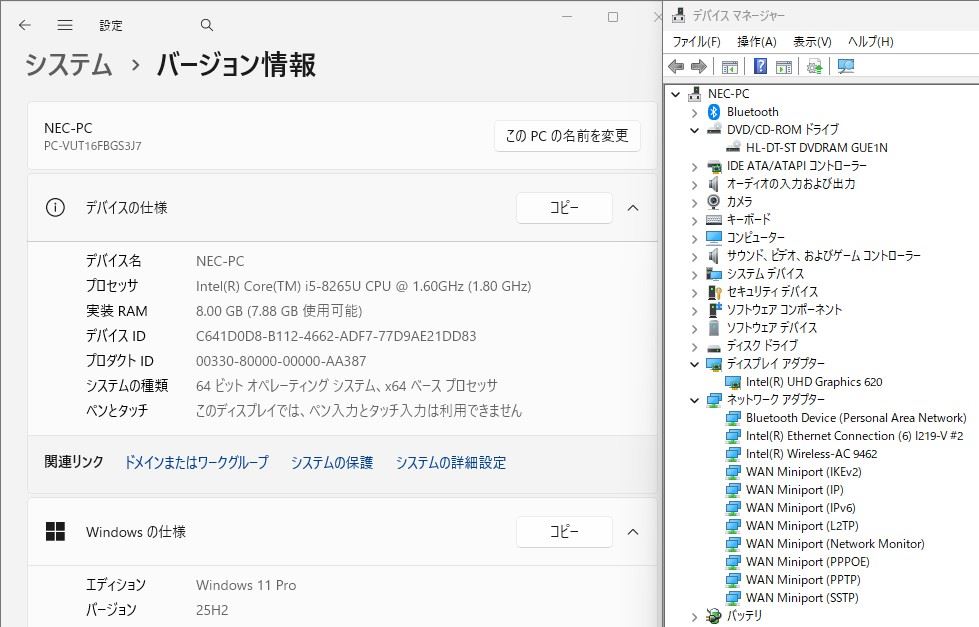Expand the キーボード category
The height and width of the screenshot is (627, 979).
[x=694, y=220]
